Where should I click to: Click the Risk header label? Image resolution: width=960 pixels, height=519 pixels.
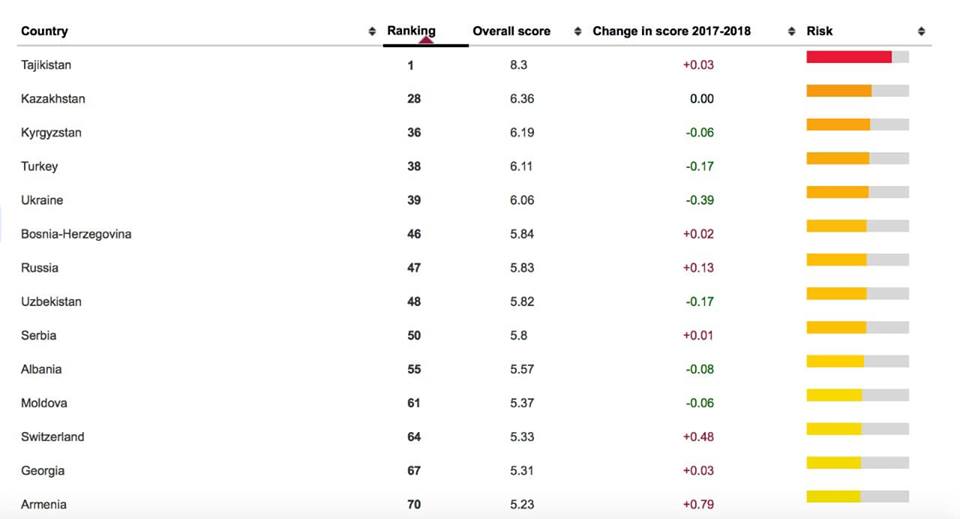(x=820, y=32)
